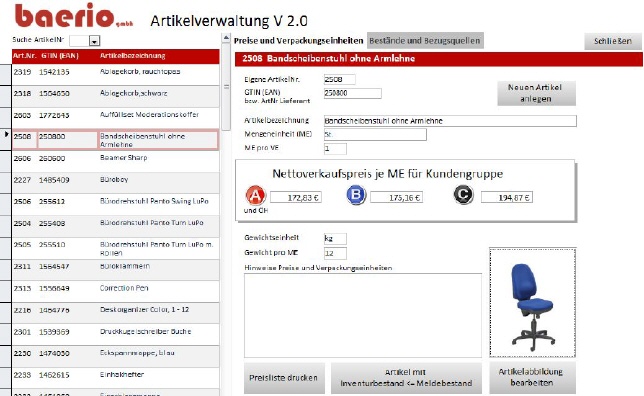Click the blue customer group B icon
Screen dimensions: 644x396
(356, 195)
